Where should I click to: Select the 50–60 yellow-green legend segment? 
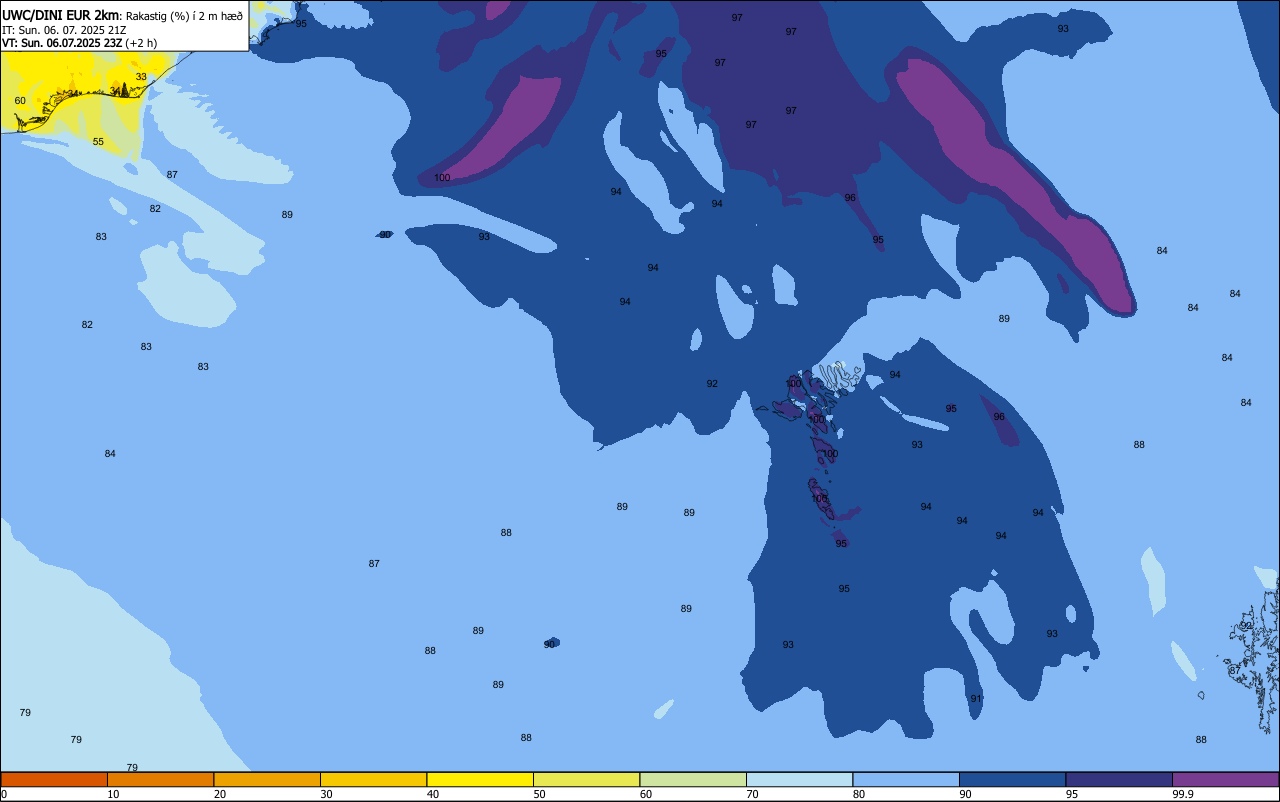pyautogui.click(x=586, y=779)
